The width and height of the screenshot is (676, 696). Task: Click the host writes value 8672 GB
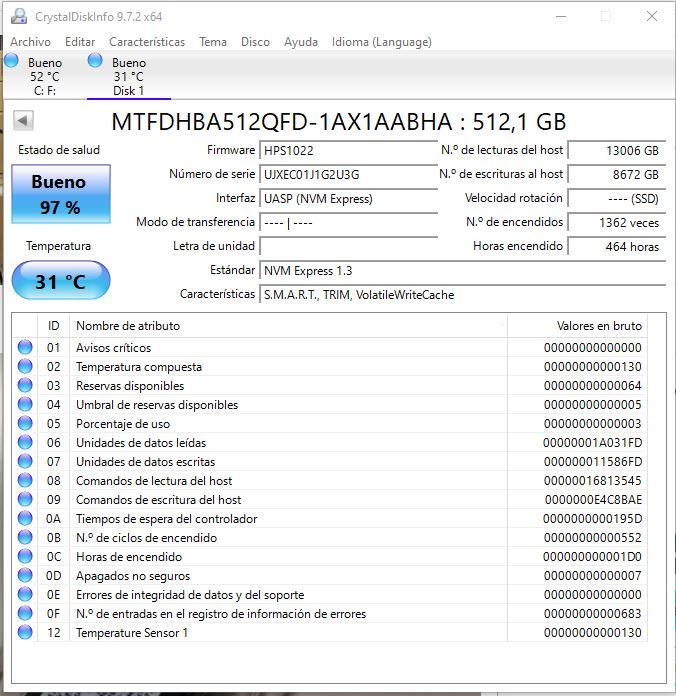click(617, 174)
